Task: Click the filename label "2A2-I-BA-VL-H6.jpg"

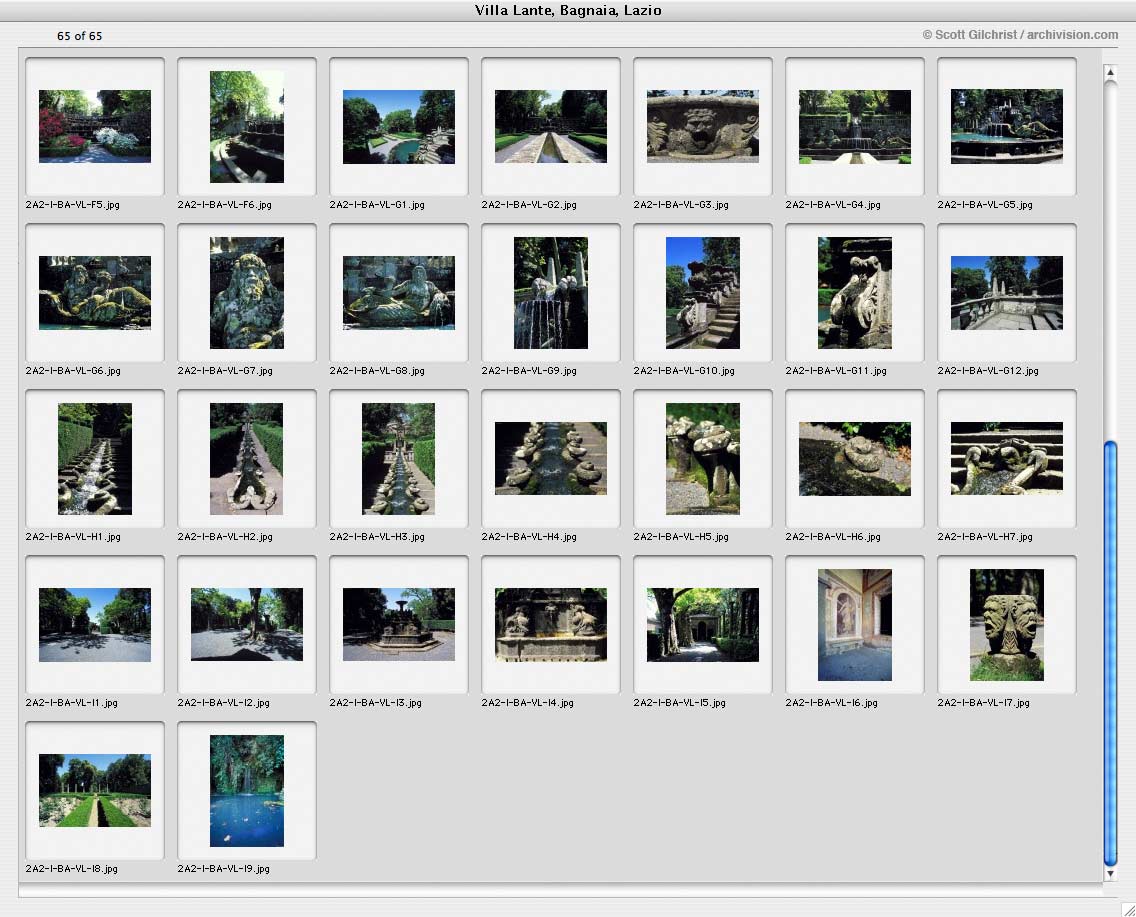Action: tap(833, 537)
